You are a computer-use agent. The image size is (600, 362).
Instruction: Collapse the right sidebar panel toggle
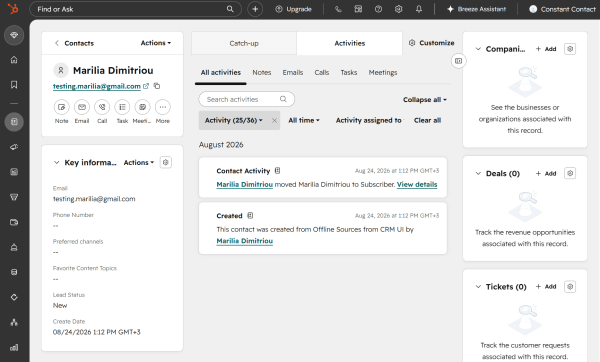(x=458, y=61)
